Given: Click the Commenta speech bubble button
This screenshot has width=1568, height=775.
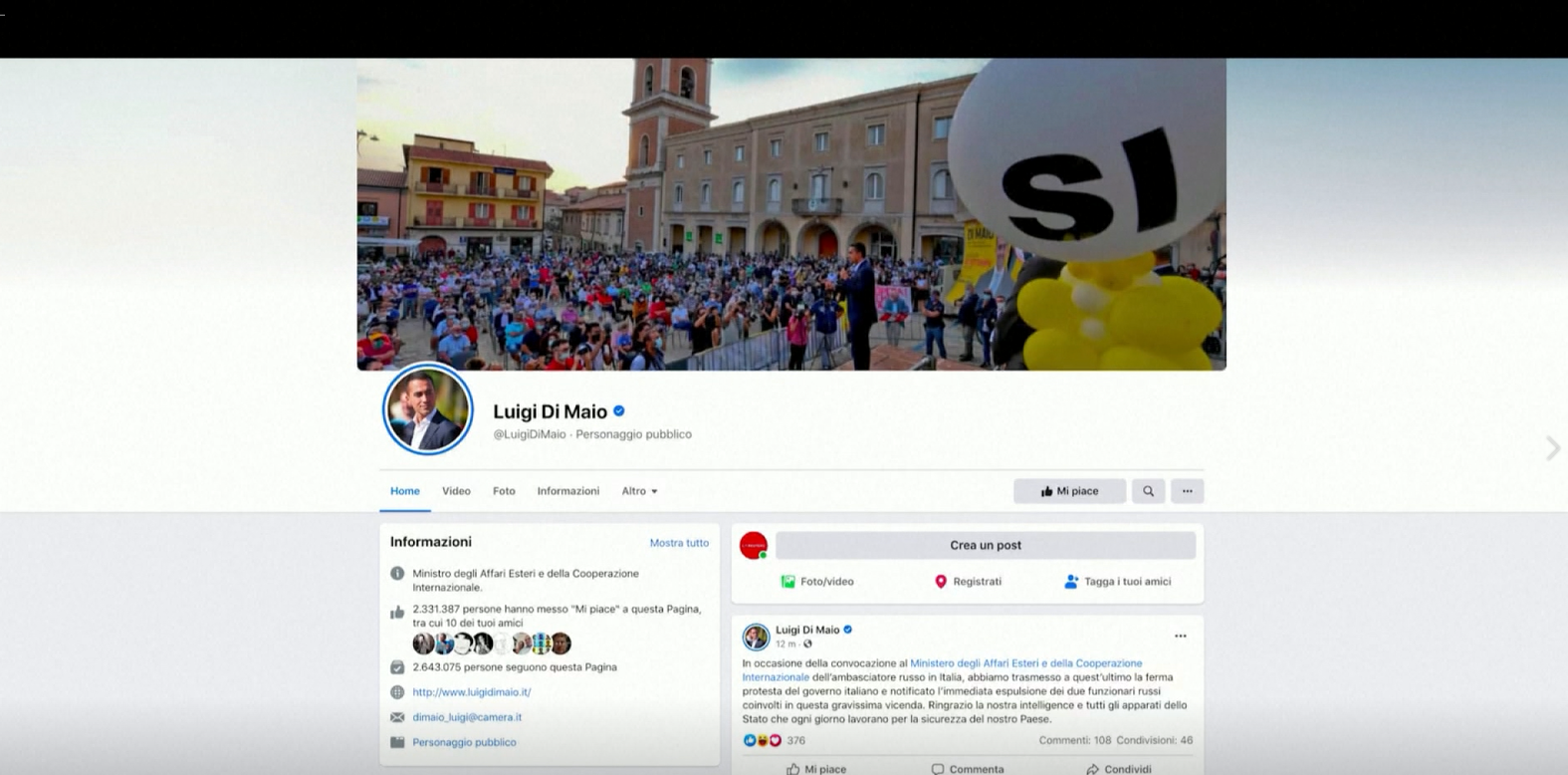Looking at the screenshot, I should point(967,769).
